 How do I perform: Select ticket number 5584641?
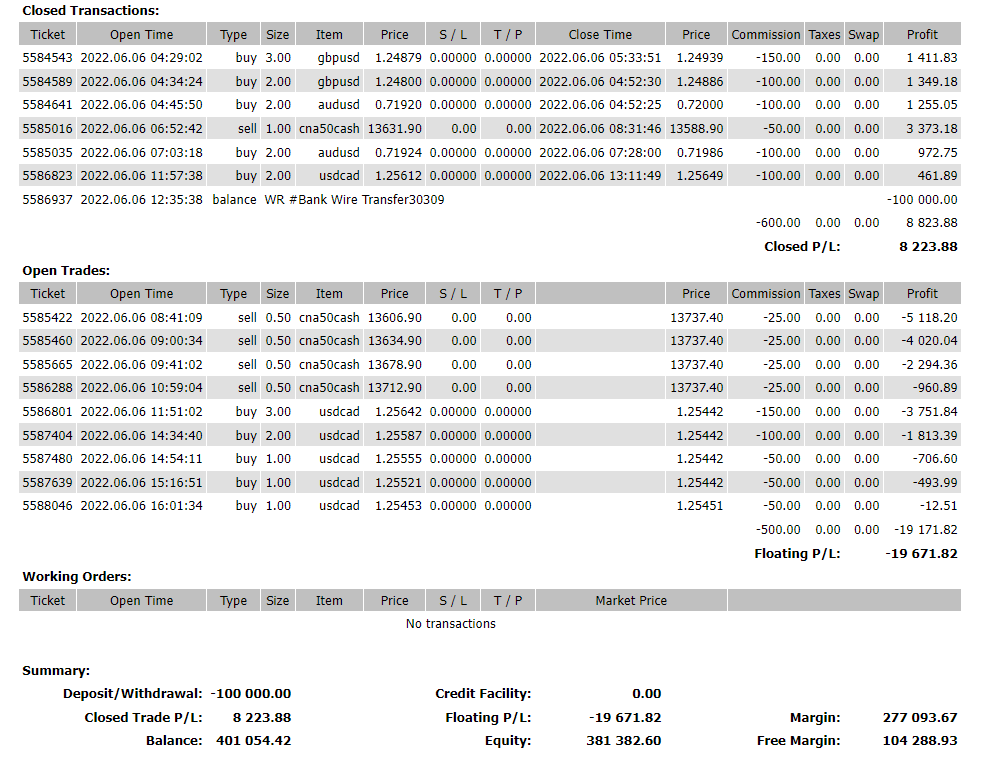click(x=47, y=105)
